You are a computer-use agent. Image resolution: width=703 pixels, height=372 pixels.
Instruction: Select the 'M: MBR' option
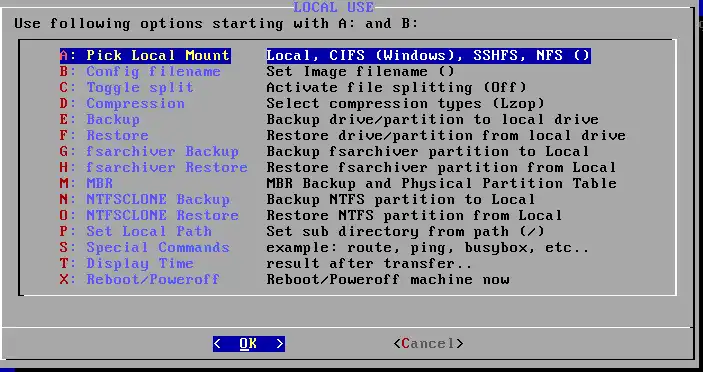87,183
